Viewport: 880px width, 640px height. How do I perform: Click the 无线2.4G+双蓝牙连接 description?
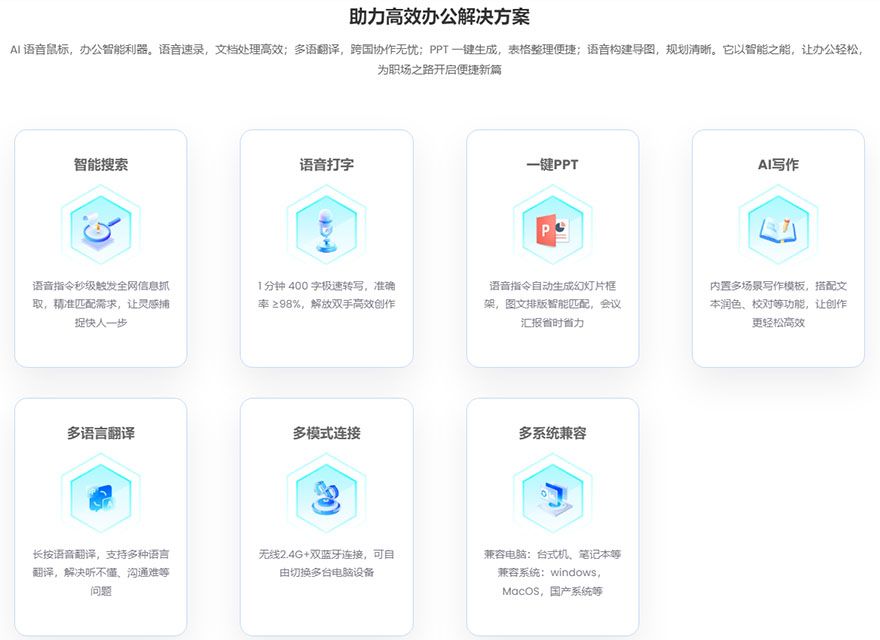pyautogui.click(x=326, y=563)
